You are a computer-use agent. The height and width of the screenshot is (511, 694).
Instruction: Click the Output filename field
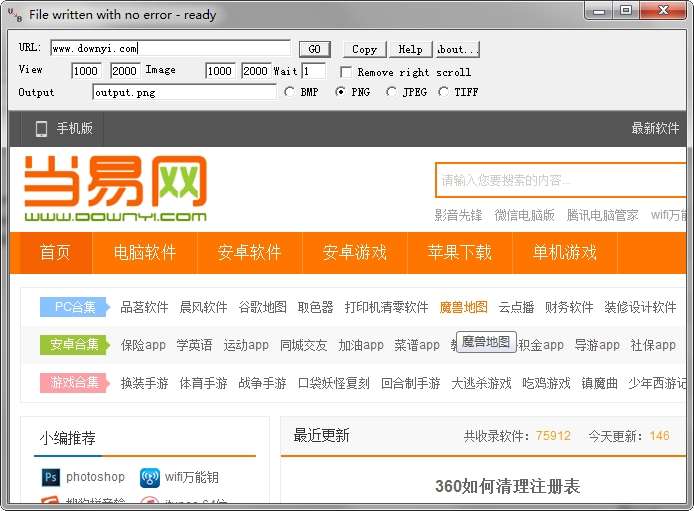click(x=185, y=92)
